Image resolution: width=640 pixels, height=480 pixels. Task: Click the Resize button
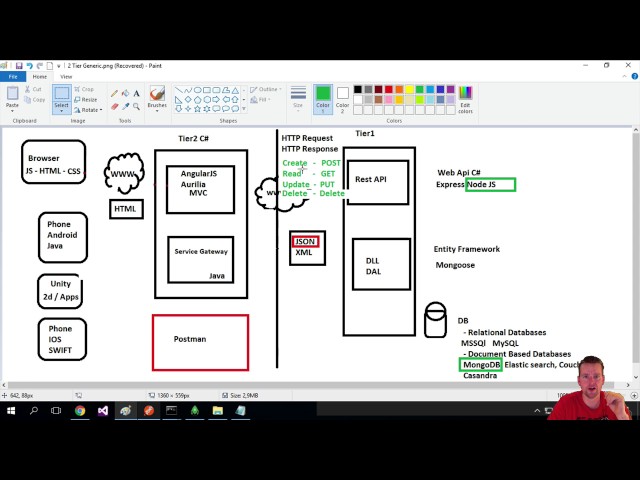[87, 100]
